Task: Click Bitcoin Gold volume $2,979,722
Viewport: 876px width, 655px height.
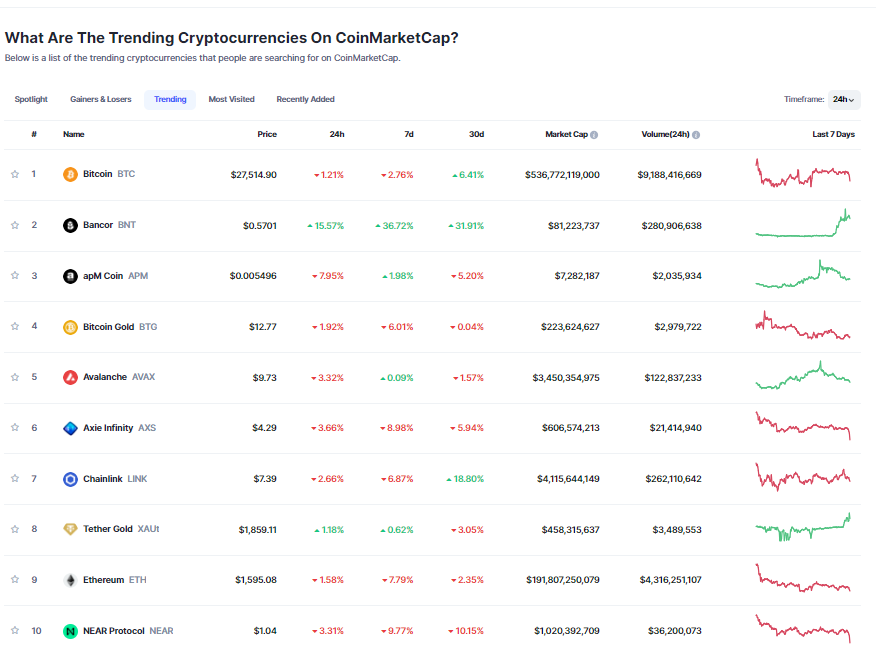Action: tap(678, 327)
